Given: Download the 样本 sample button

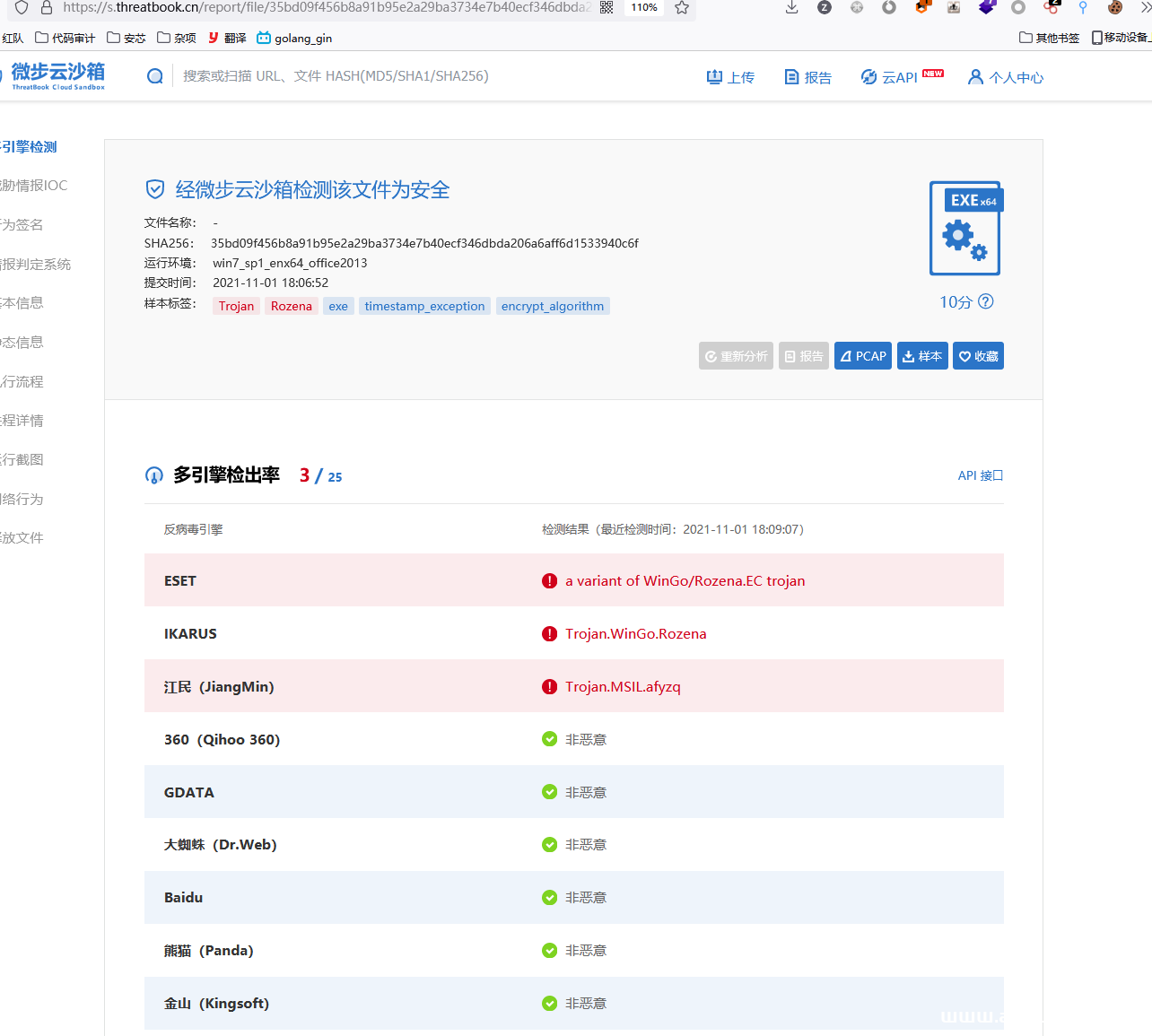Looking at the screenshot, I should pyautogui.click(x=922, y=356).
